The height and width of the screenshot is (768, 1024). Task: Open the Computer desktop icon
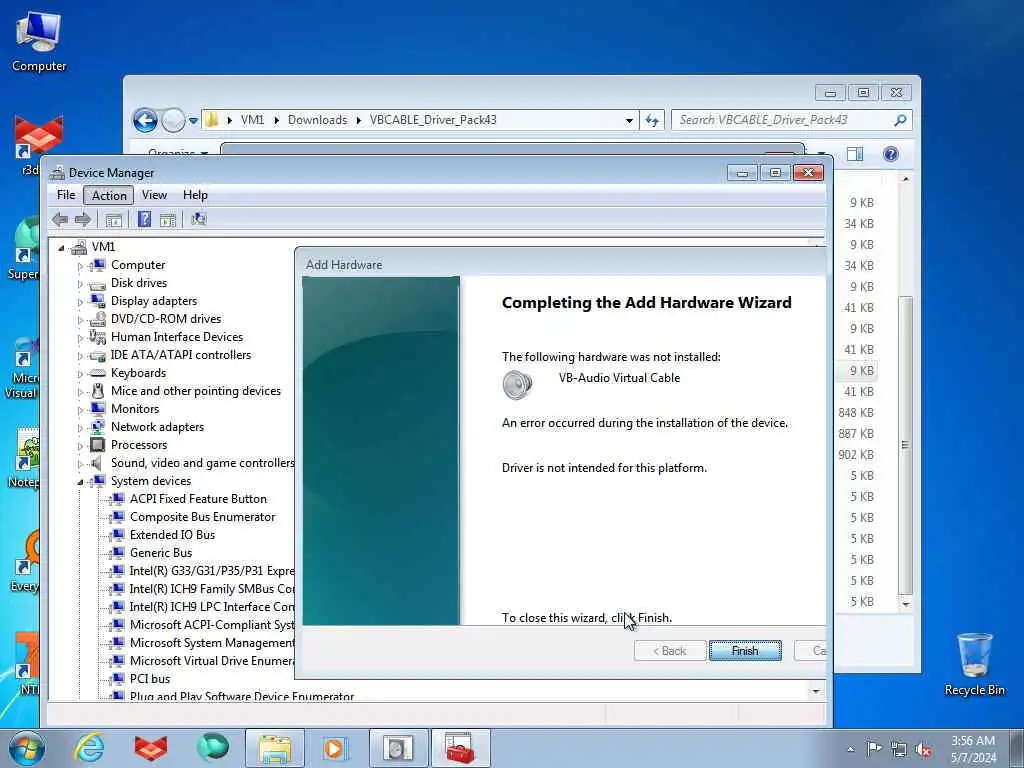(39, 42)
